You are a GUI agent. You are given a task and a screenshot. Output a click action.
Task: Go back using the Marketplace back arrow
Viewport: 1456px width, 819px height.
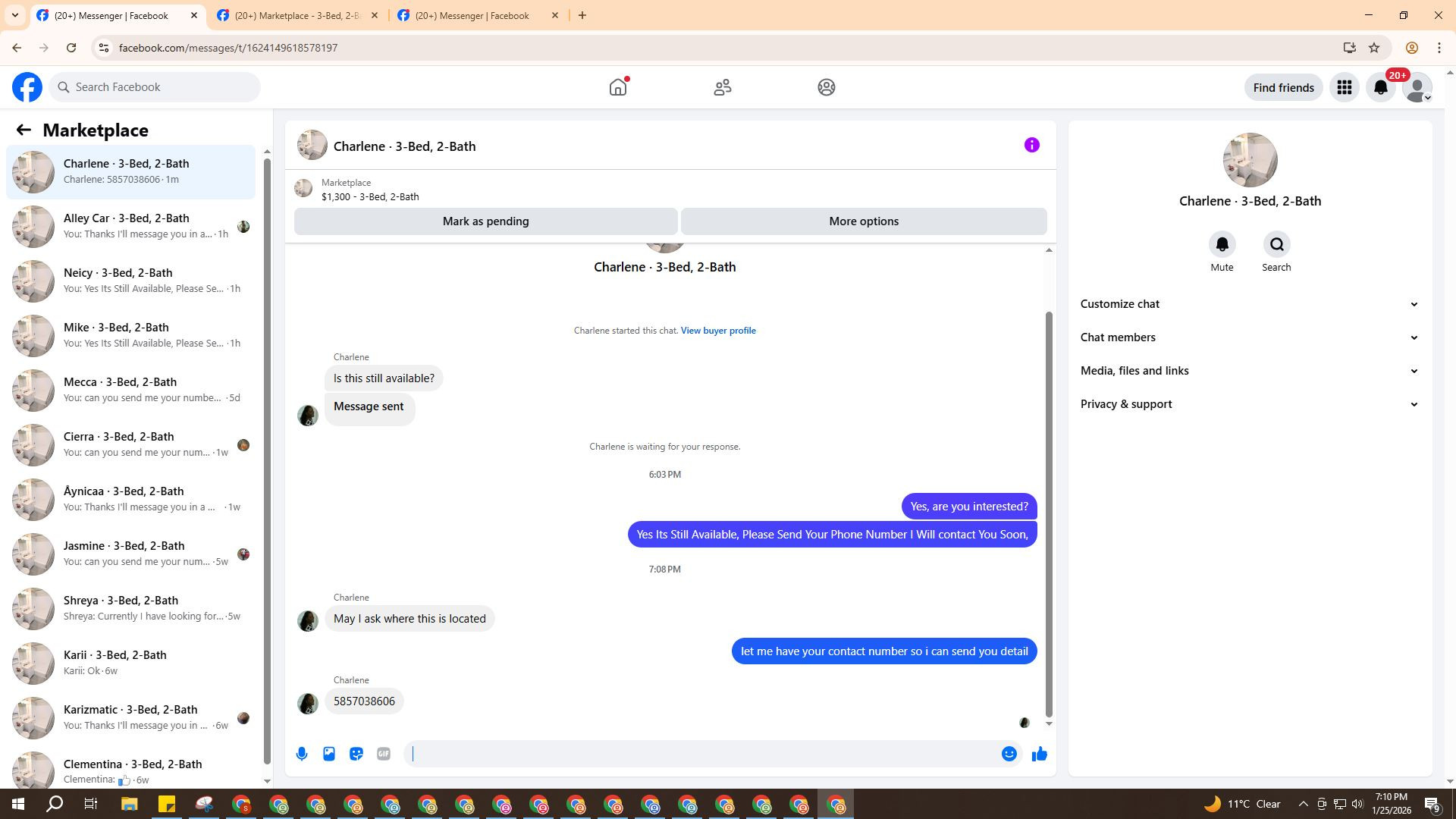pos(24,130)
